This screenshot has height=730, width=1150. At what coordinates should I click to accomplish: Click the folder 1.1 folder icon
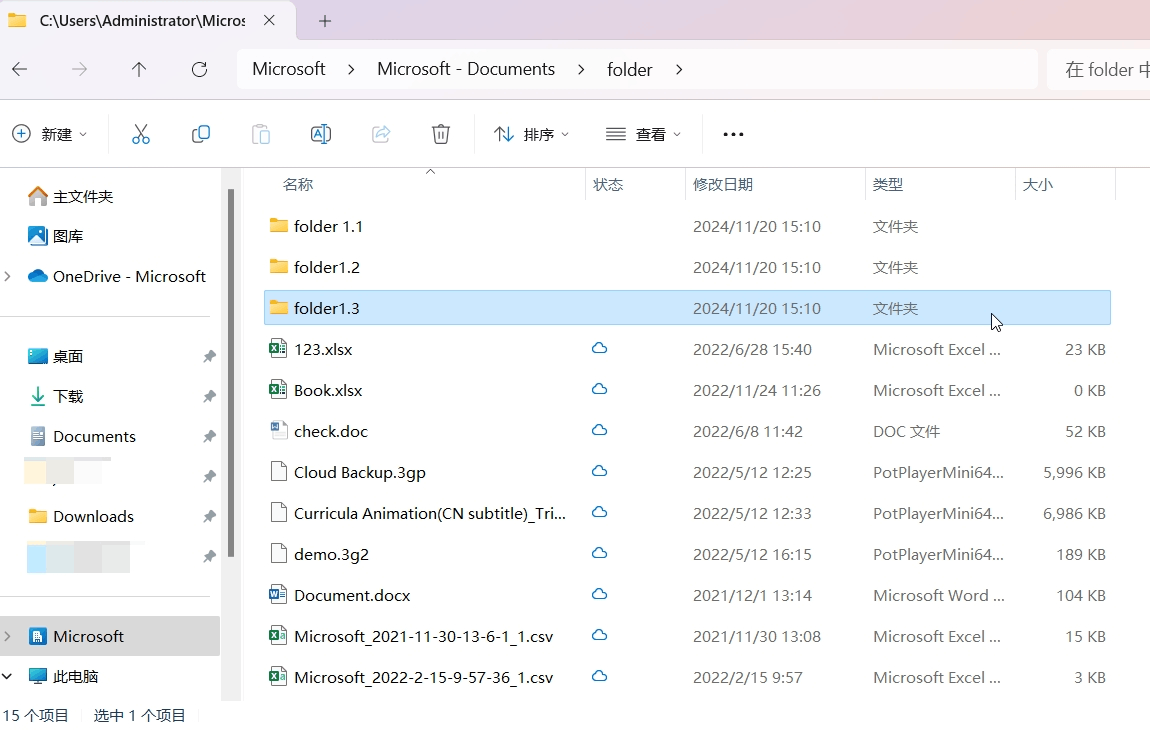tap(279, 225)
